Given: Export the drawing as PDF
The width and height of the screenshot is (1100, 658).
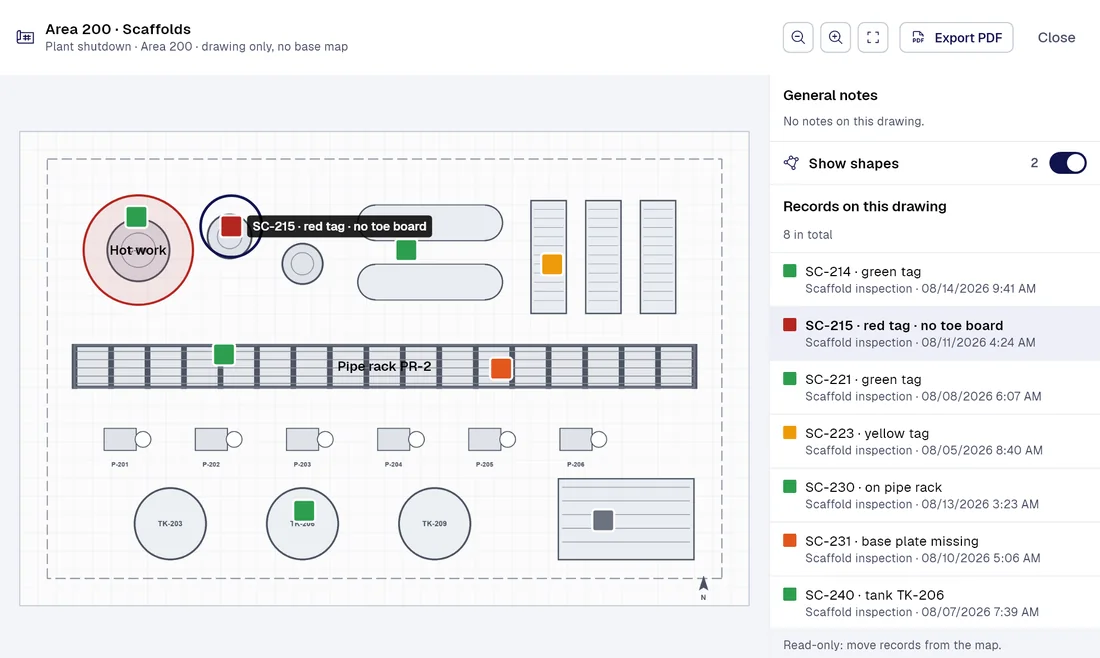Looking at the screenshot, I should coord(956,38).
